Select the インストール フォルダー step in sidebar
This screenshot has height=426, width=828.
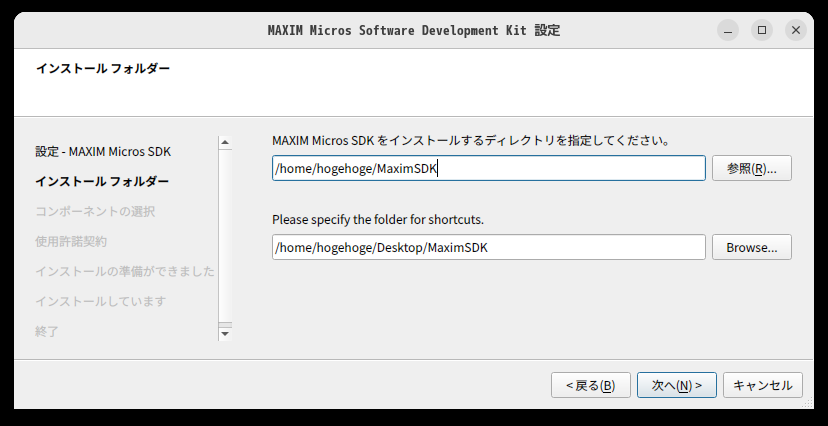point(102,182)
